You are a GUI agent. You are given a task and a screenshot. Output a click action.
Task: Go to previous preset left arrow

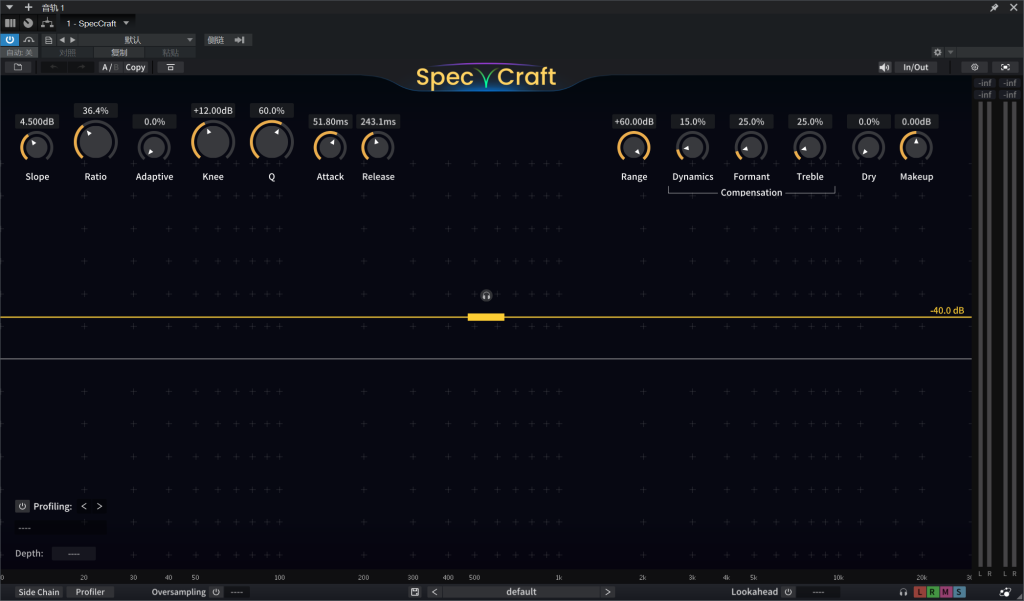[x=435, y=592]
